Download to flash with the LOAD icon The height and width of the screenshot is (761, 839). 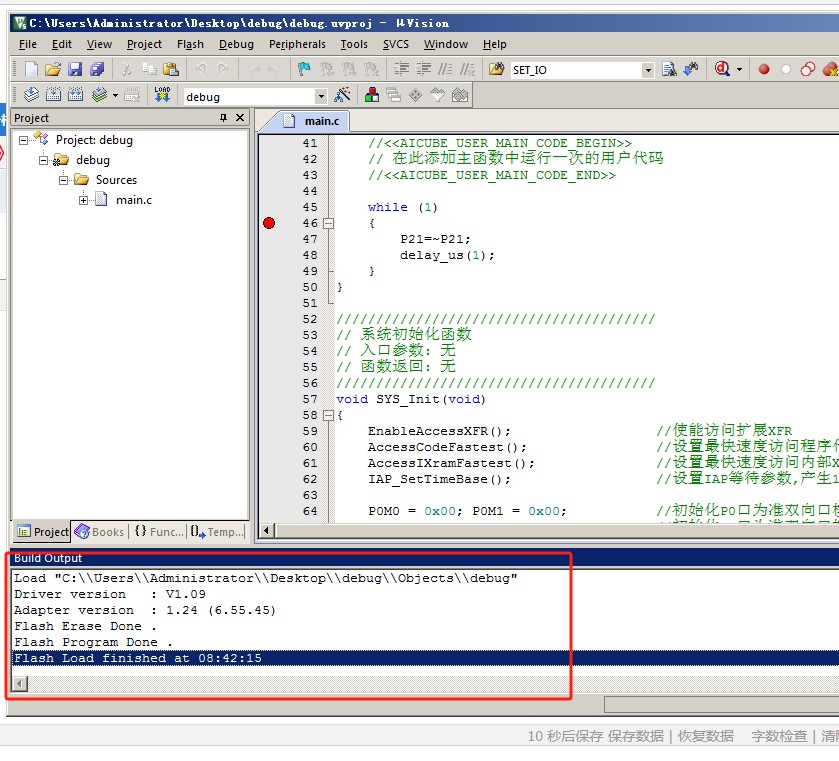click(162, 95)
